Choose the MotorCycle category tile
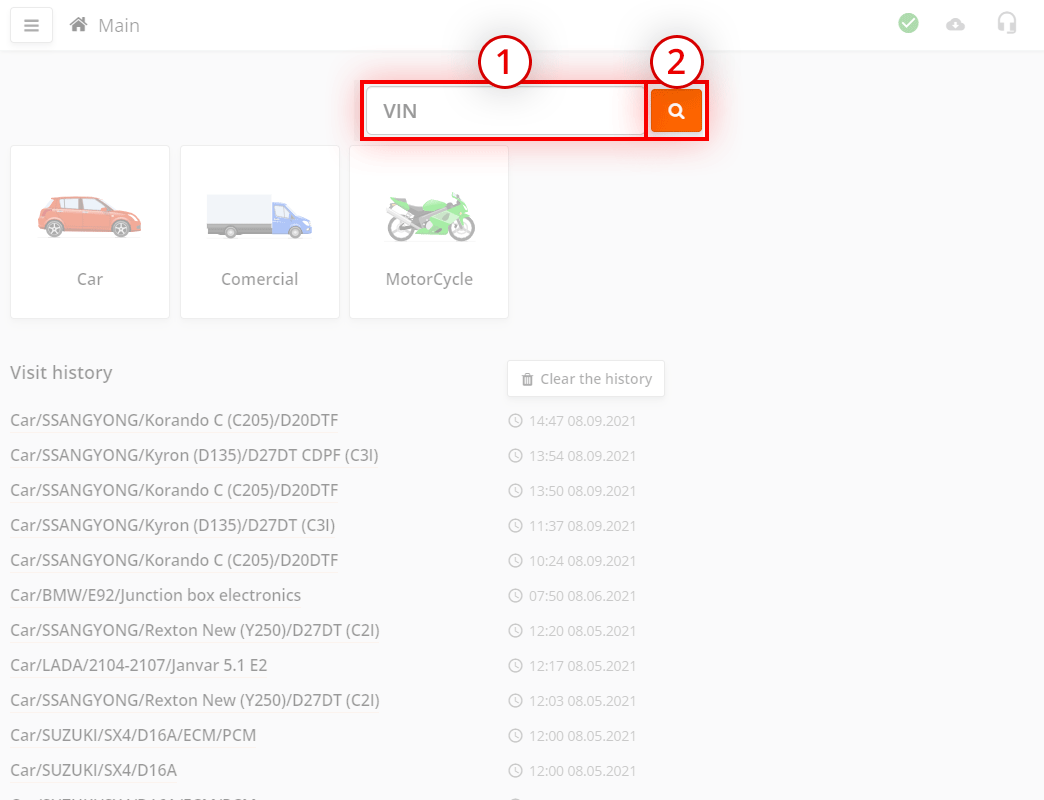The image size is (1044, 800). pos(429,232)
